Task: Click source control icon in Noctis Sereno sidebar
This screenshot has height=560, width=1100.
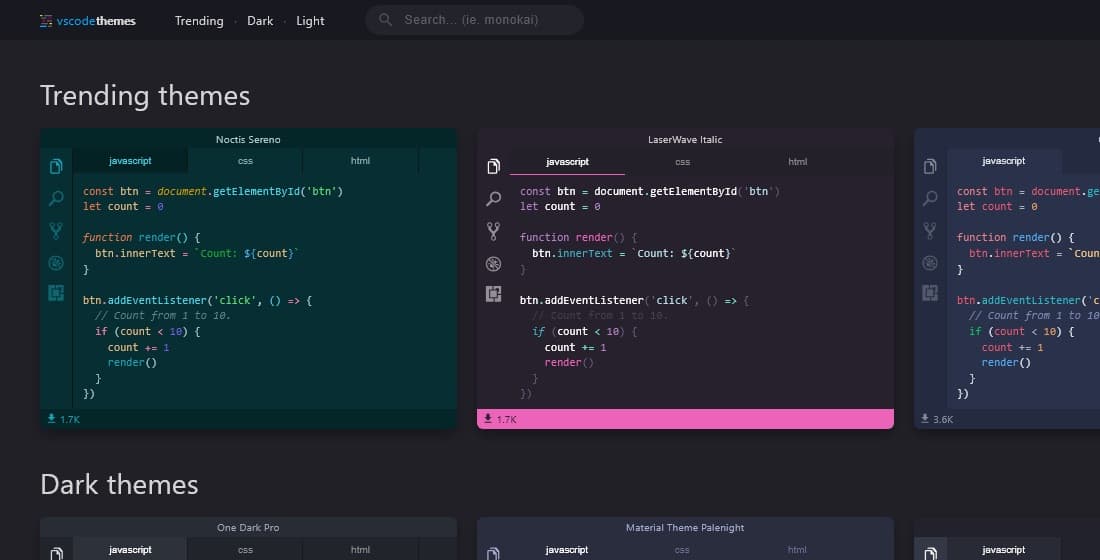Action: tap(57, 231)
